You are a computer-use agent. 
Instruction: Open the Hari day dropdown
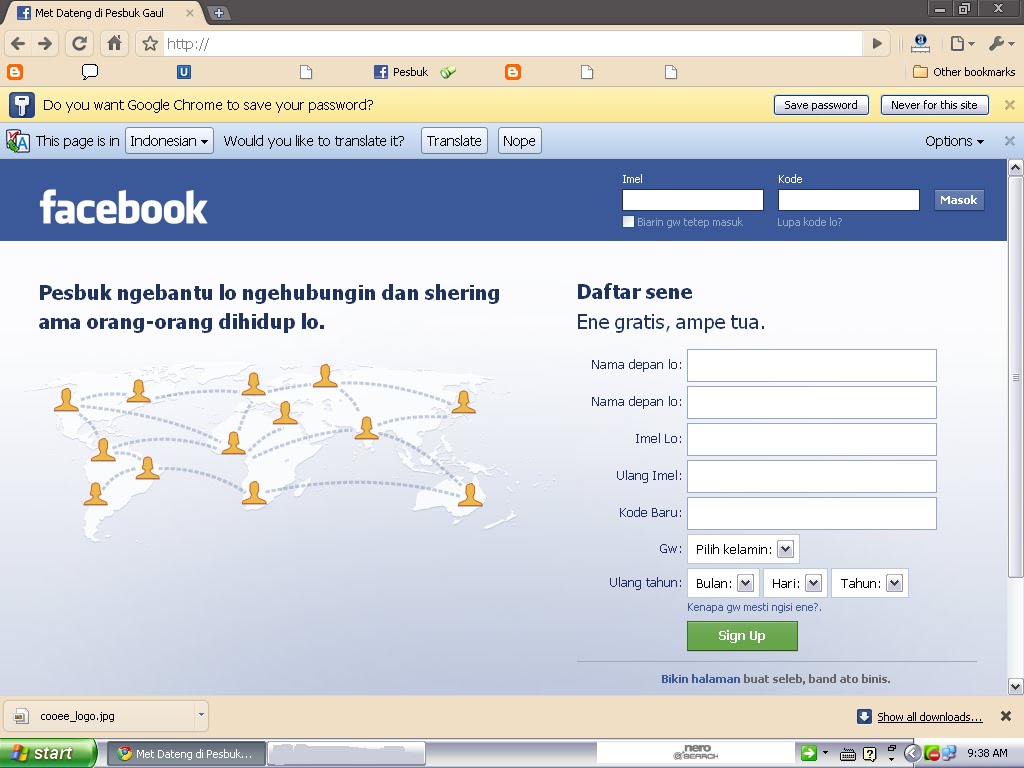tap(795, 583)
